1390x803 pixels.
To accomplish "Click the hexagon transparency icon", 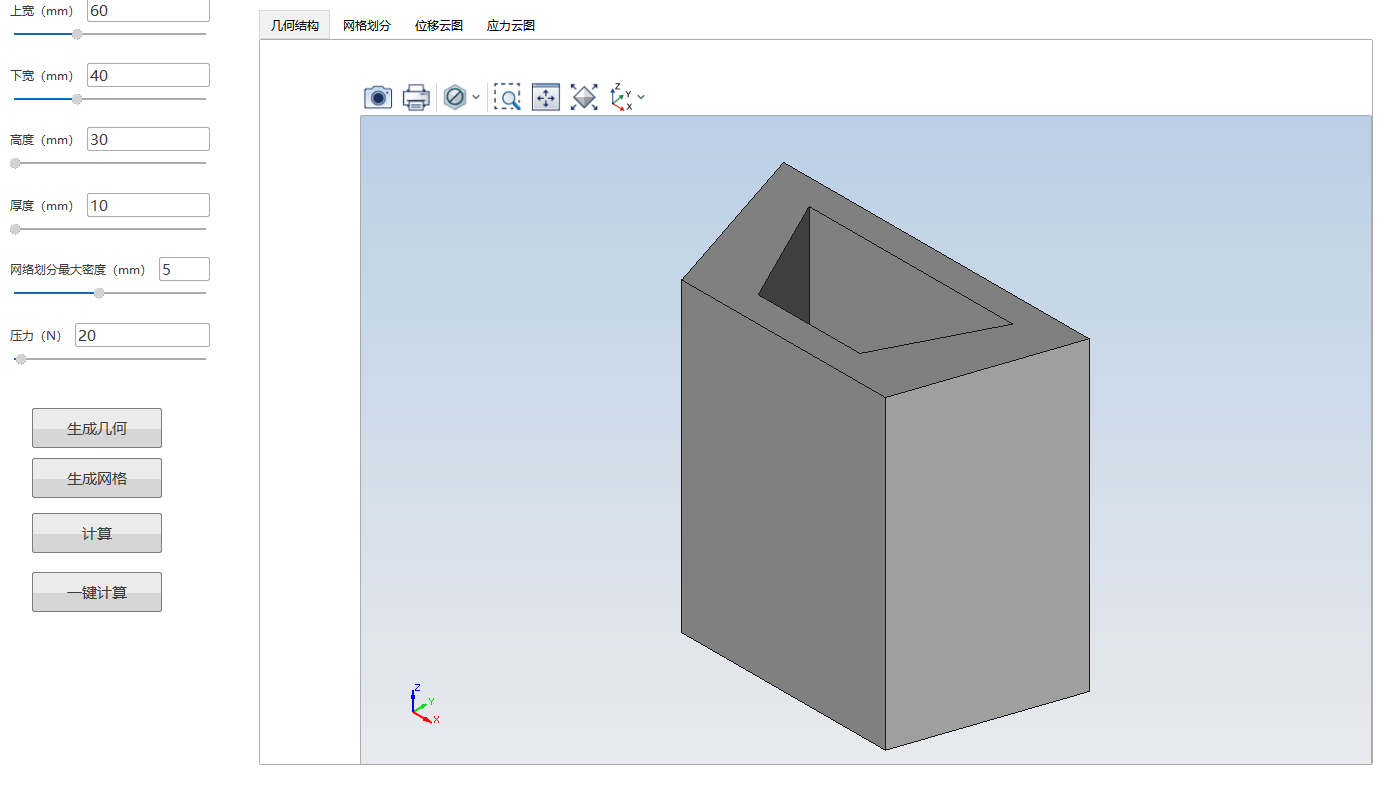I will tap(455, 97).
